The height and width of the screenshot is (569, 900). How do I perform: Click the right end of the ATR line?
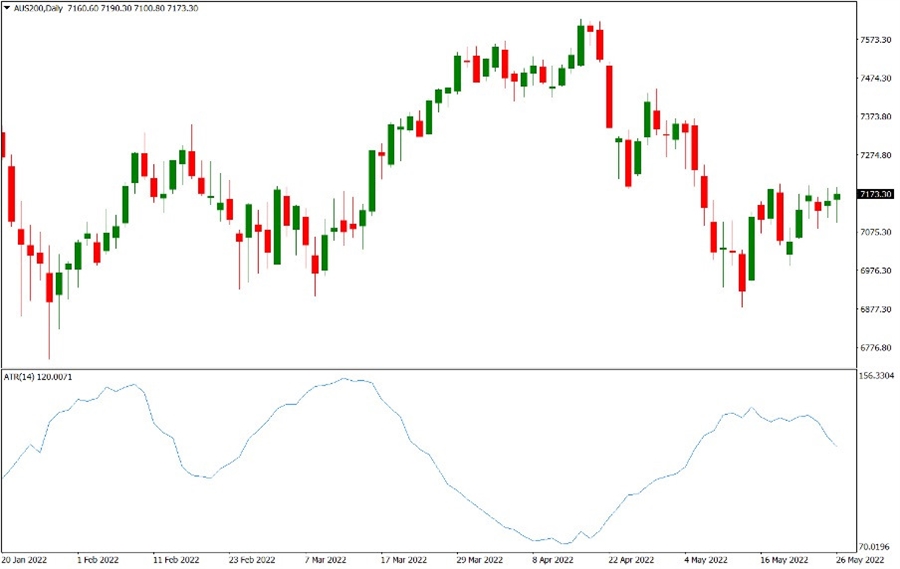point(837,446)
